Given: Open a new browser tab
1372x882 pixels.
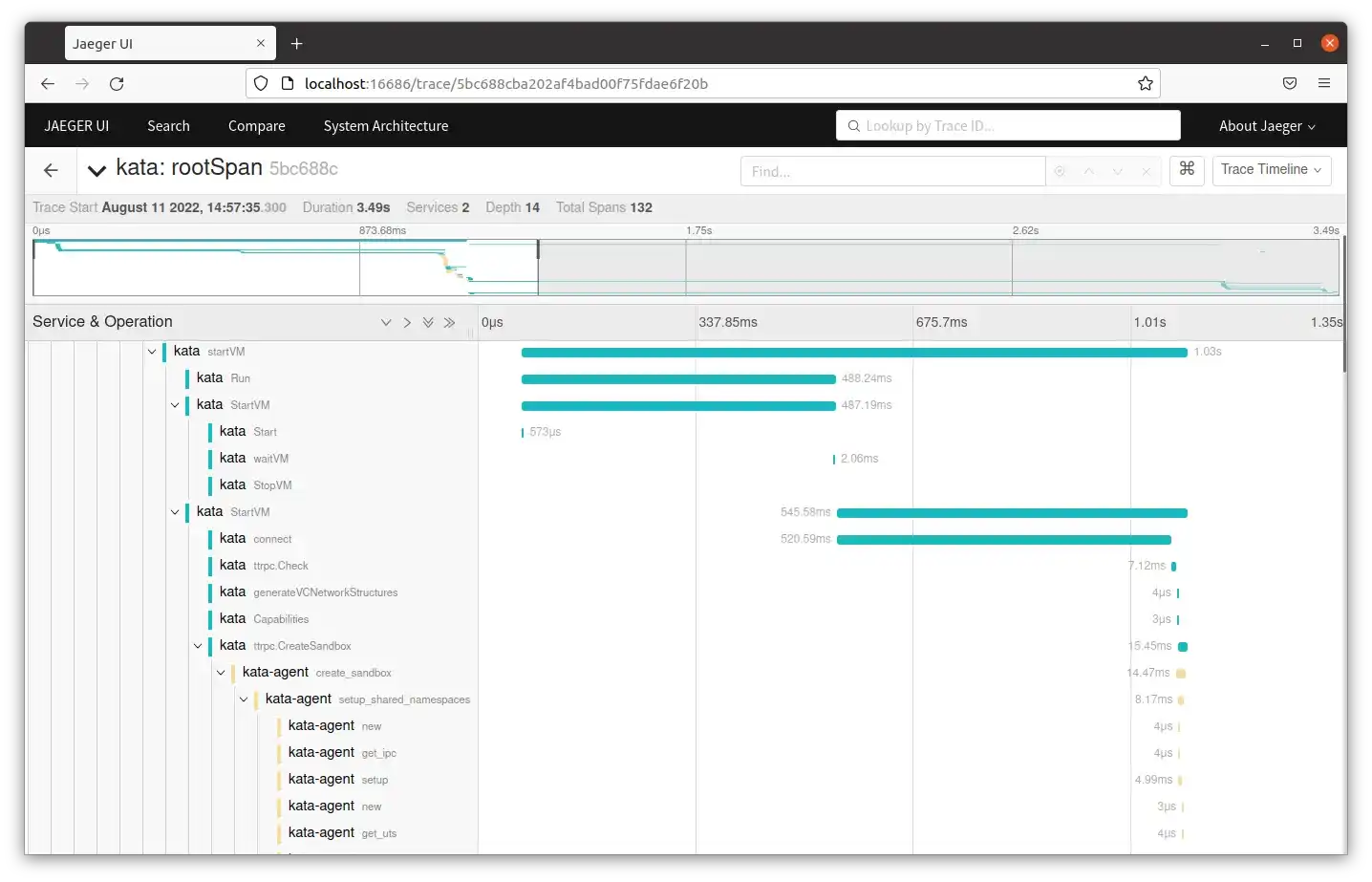Looking at the screenshot, I should tap(297, 44).
